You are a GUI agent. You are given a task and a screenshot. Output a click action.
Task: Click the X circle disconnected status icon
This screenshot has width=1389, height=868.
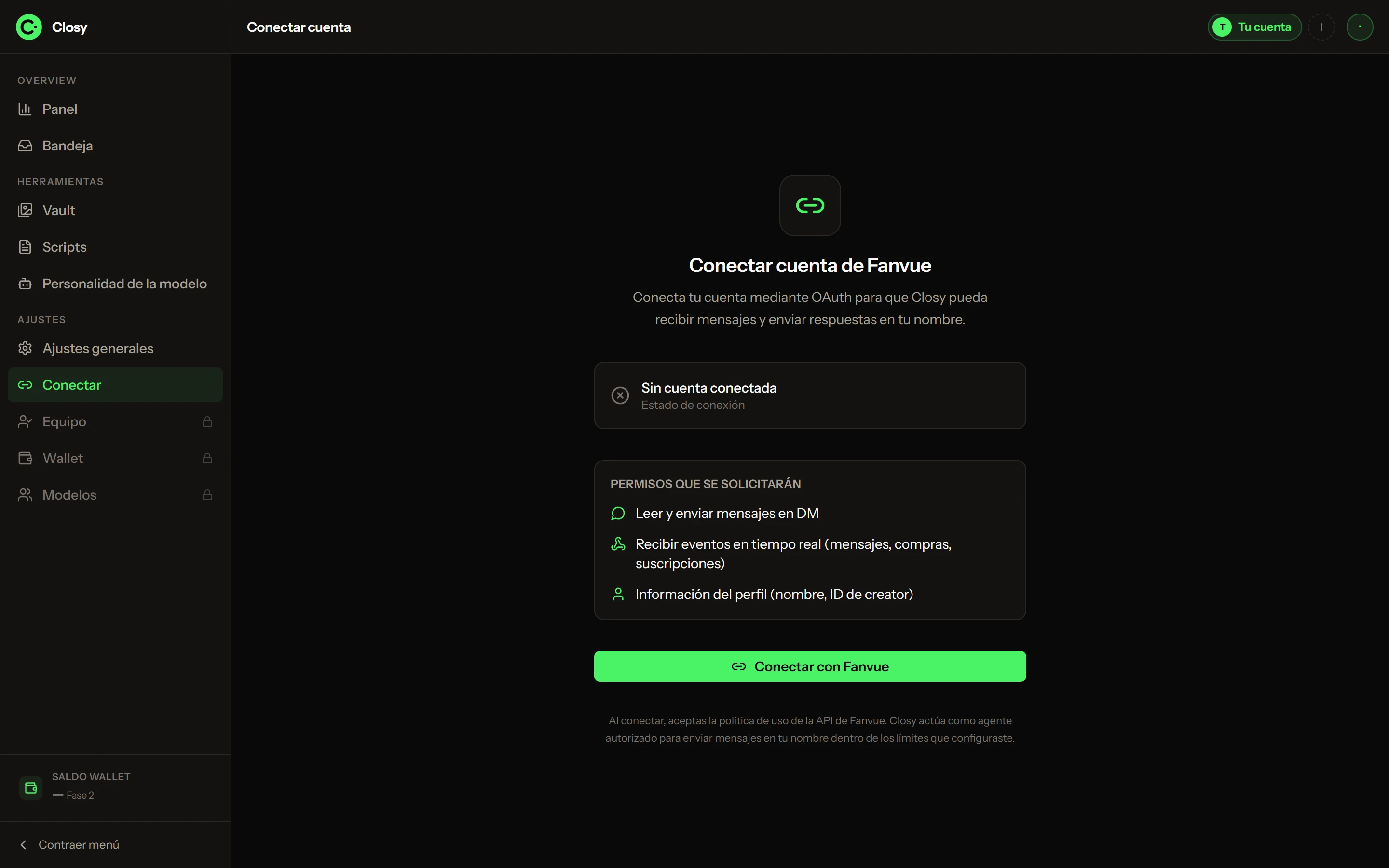620,395
